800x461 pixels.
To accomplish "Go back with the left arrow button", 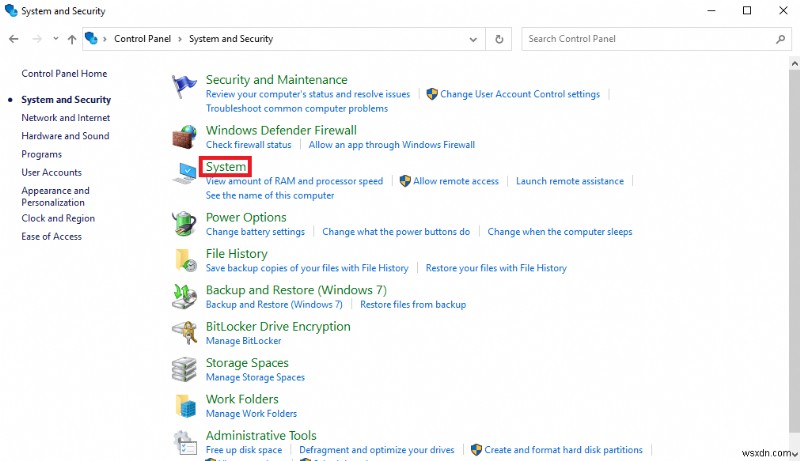I will [14, 39].
